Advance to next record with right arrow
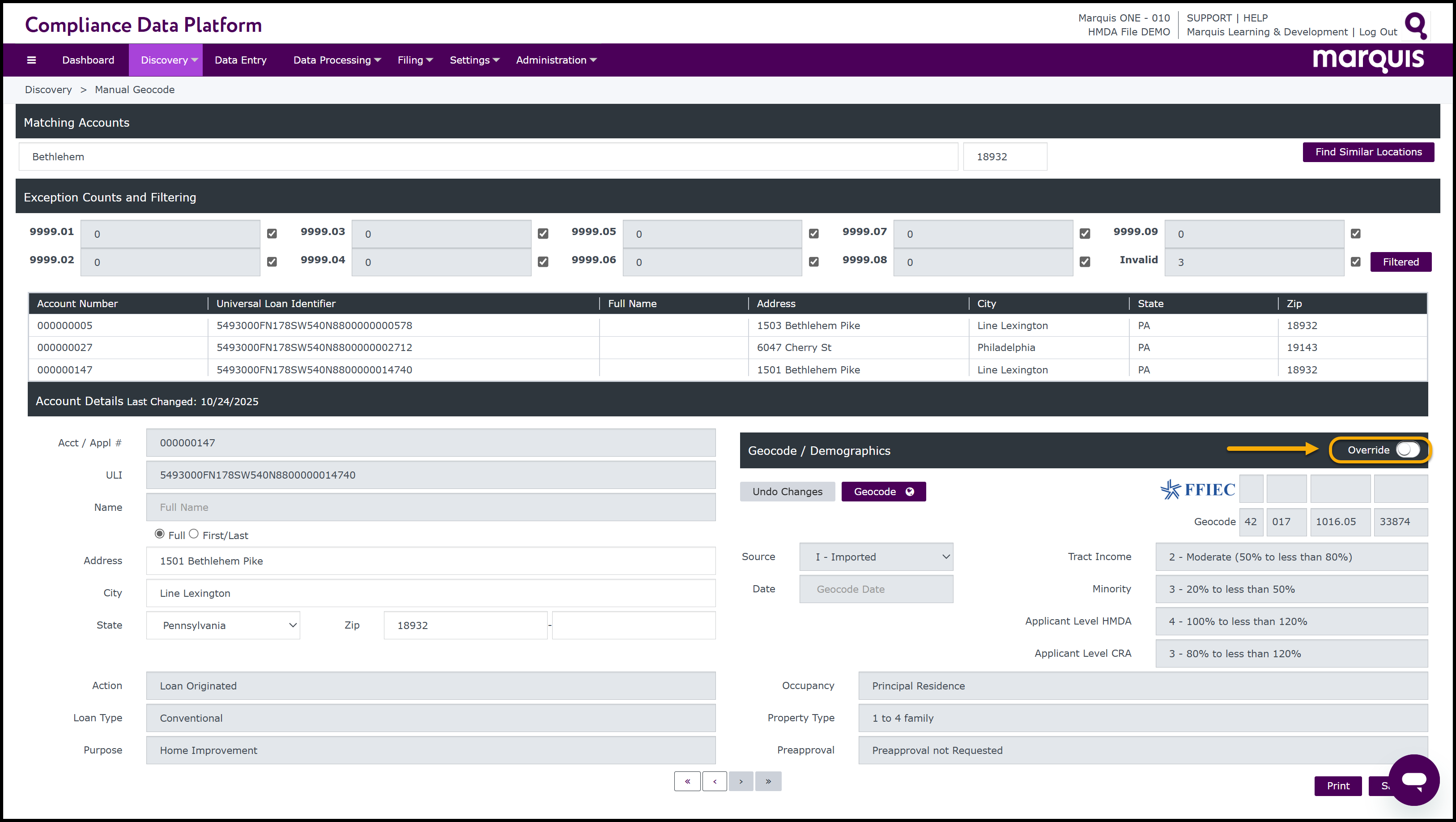 741,781
